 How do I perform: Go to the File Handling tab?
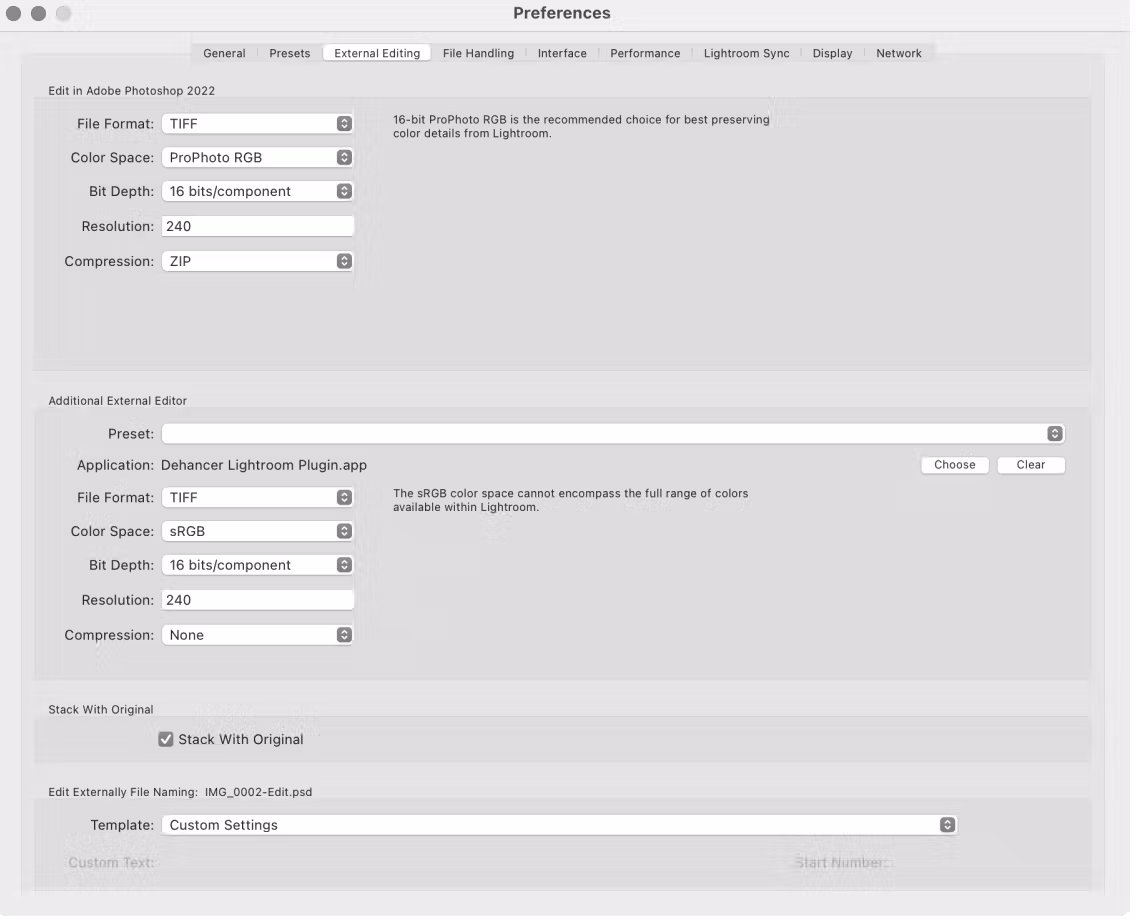(x=478, y=54)
